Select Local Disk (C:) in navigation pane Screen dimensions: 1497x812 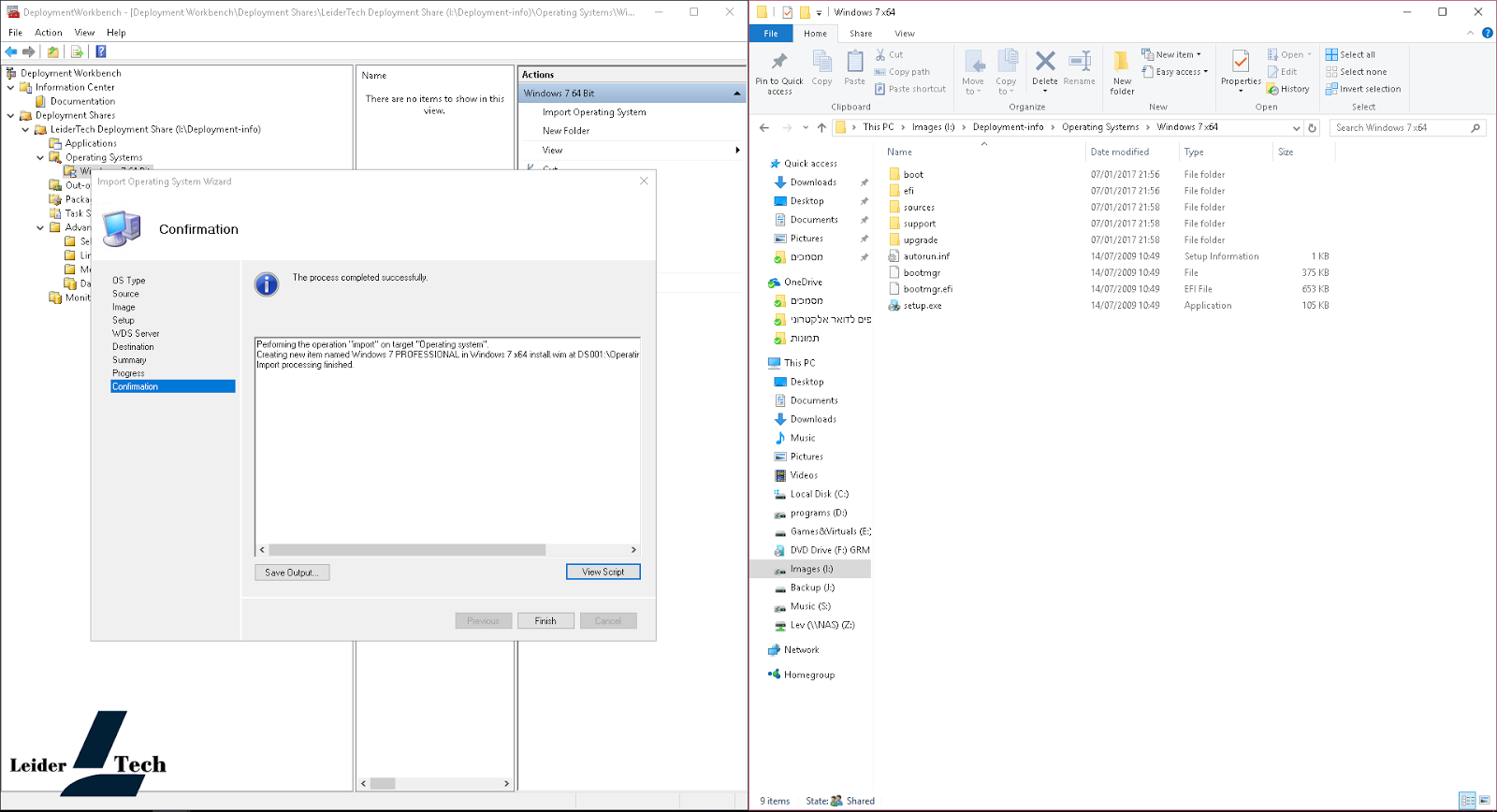(x=819, y=494)
